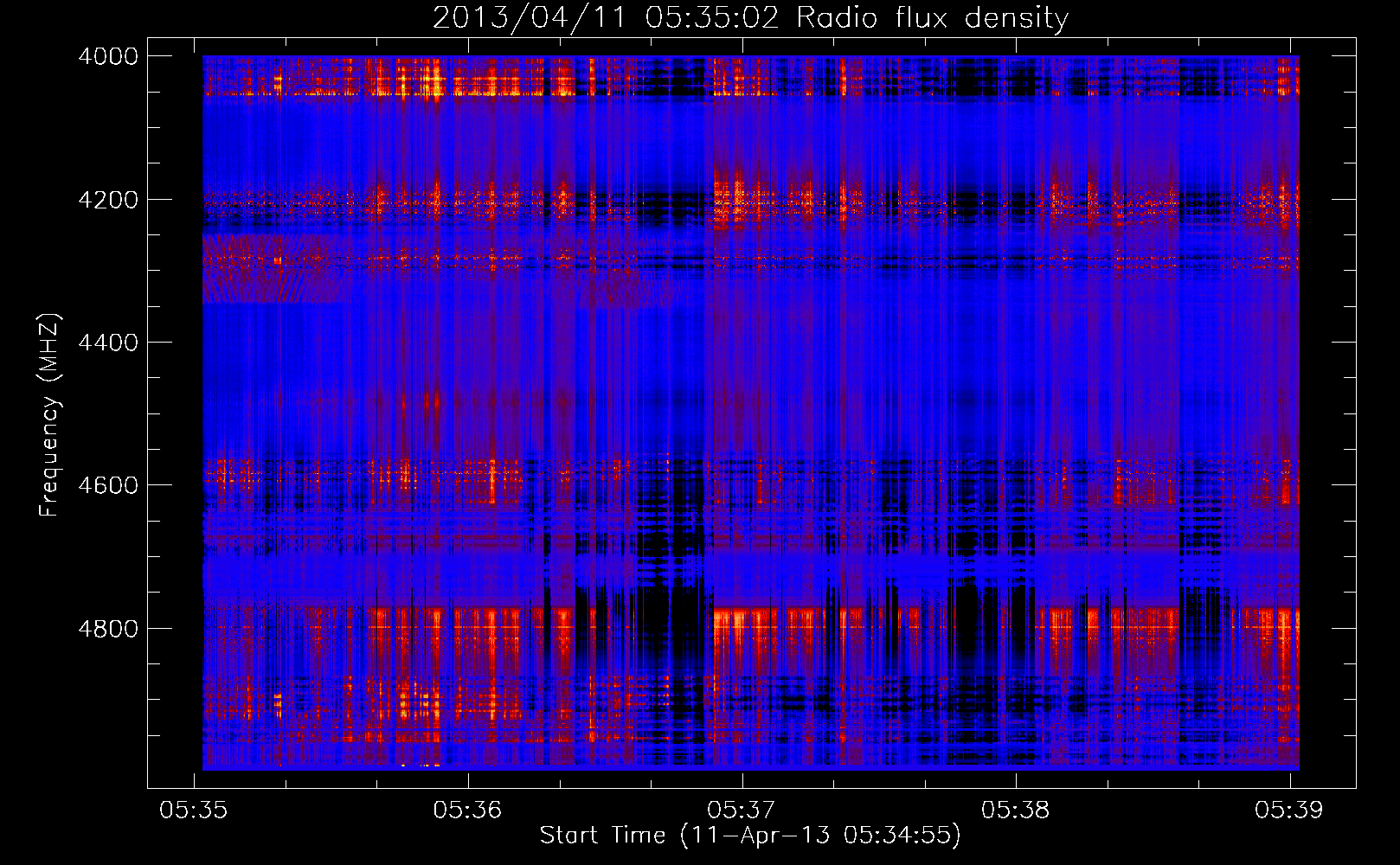Click the 05:39 time axis label

tap(1289, 810)
